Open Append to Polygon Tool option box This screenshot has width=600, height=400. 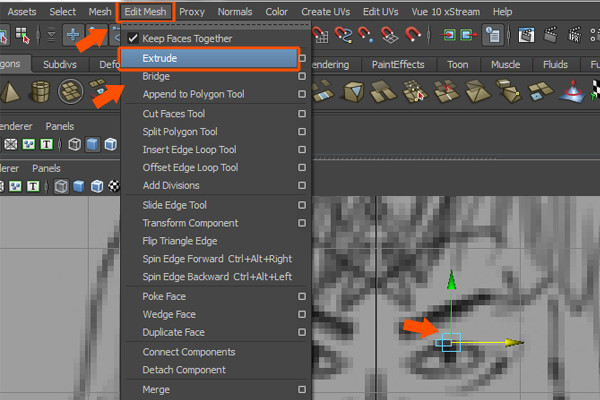(302, 94)
